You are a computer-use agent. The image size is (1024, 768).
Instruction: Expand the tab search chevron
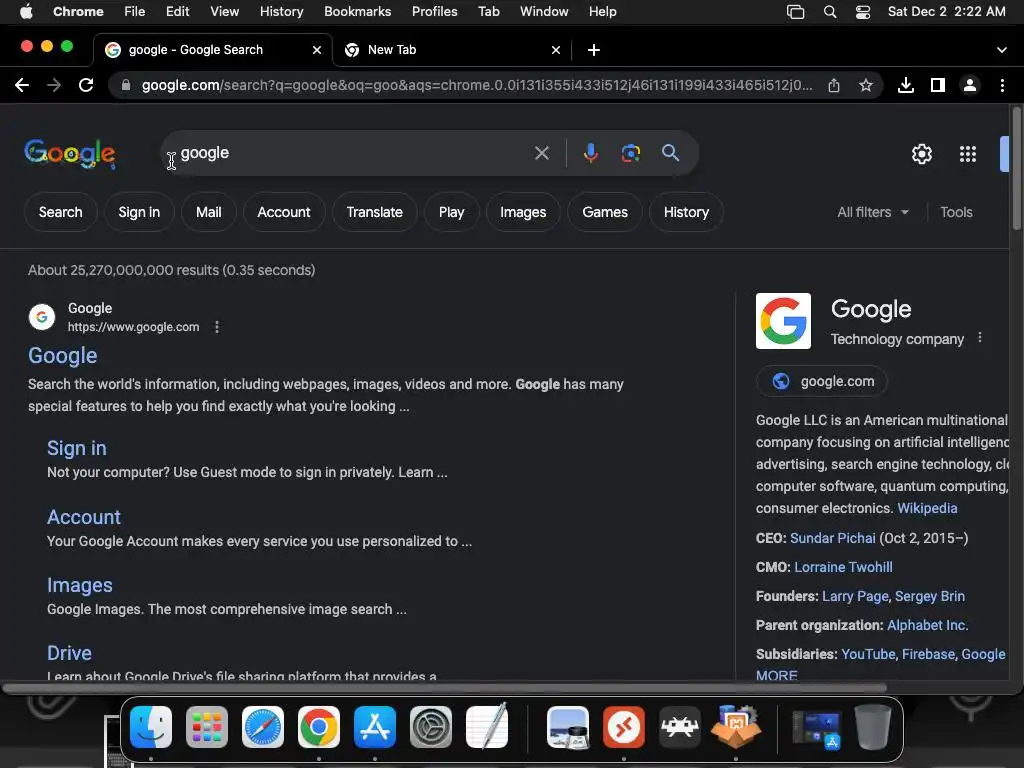click(1002, 50)
